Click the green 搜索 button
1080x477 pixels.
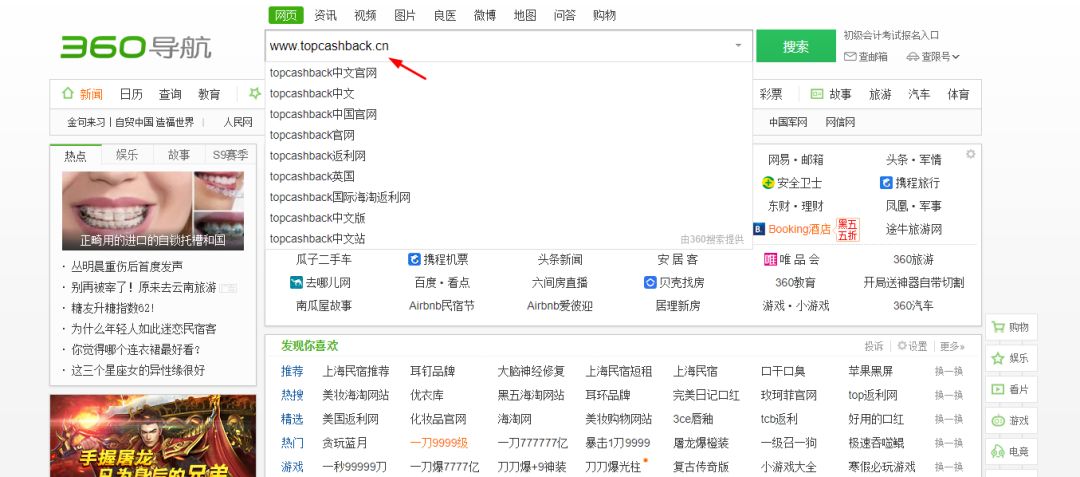tap(796, 47)
